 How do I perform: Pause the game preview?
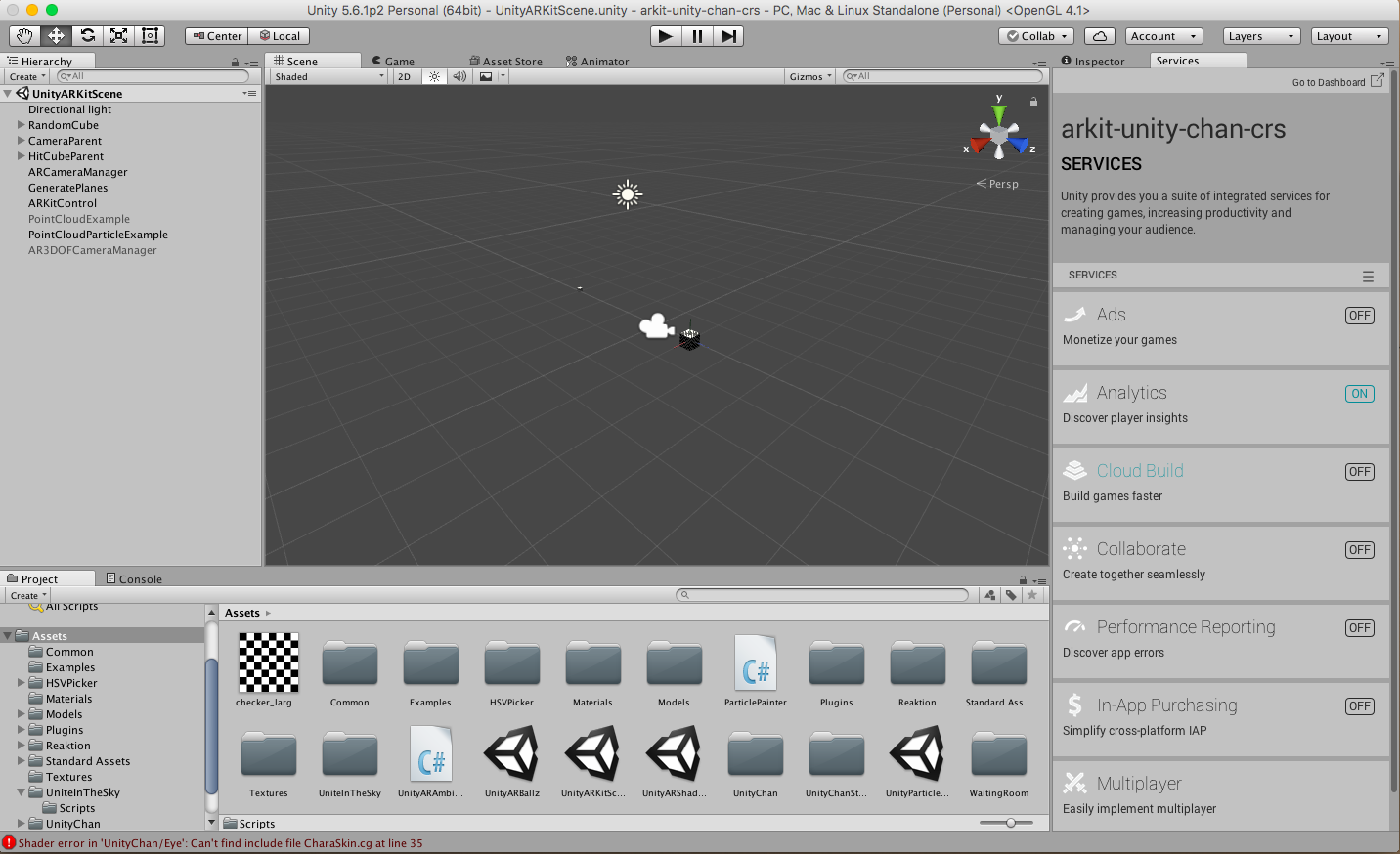[697, 36]
